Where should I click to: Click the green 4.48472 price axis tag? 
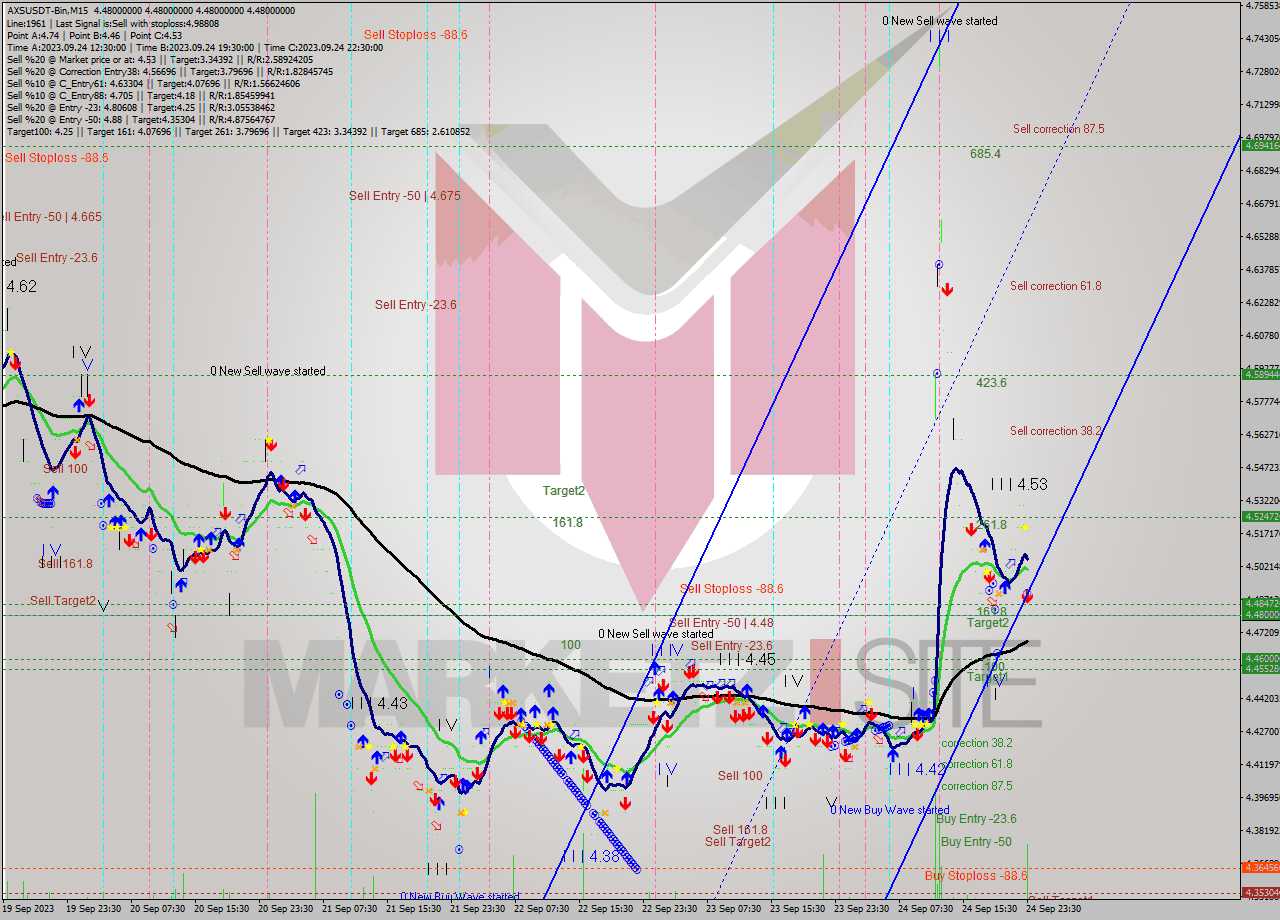coord(1261,603)
